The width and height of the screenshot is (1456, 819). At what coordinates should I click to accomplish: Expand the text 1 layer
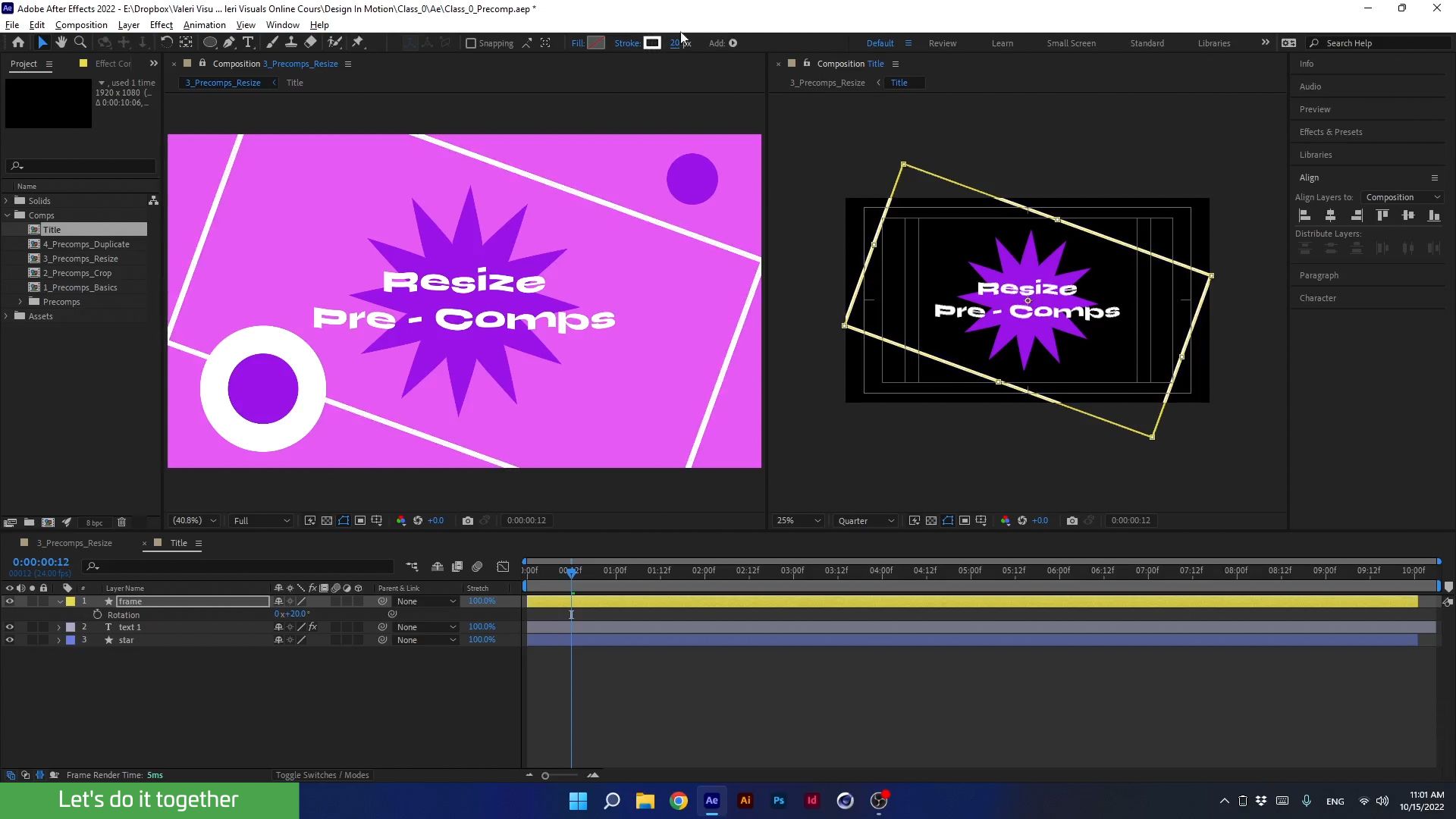[58, 627]
